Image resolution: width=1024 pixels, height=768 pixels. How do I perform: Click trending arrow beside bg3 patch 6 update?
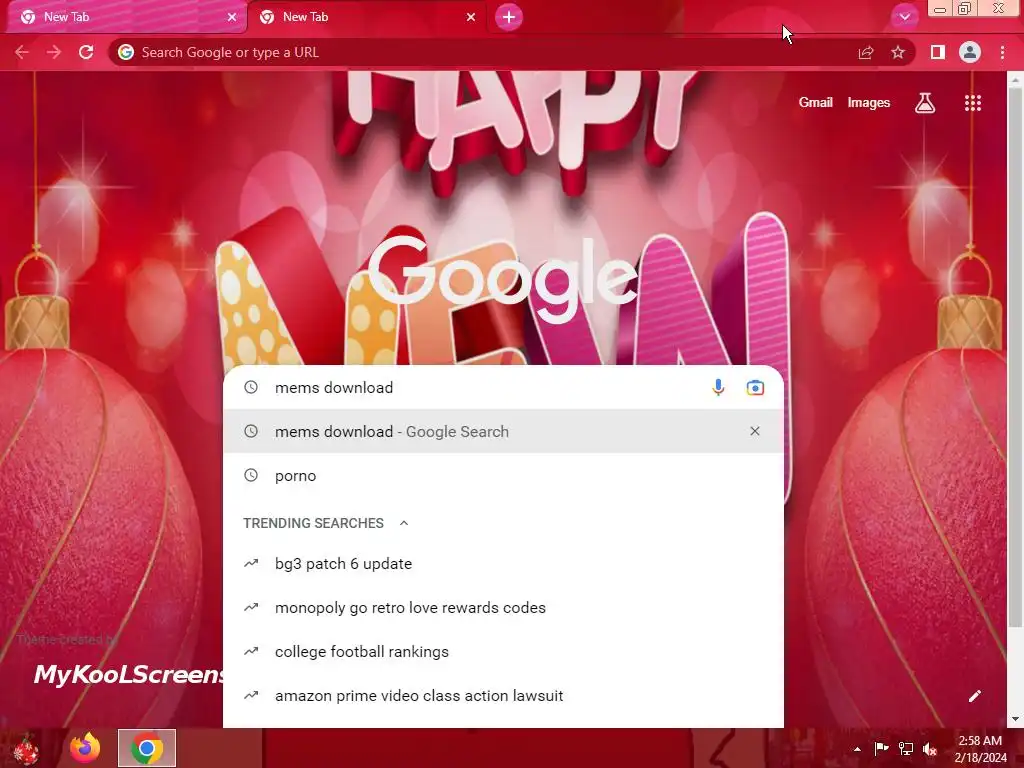251,563
